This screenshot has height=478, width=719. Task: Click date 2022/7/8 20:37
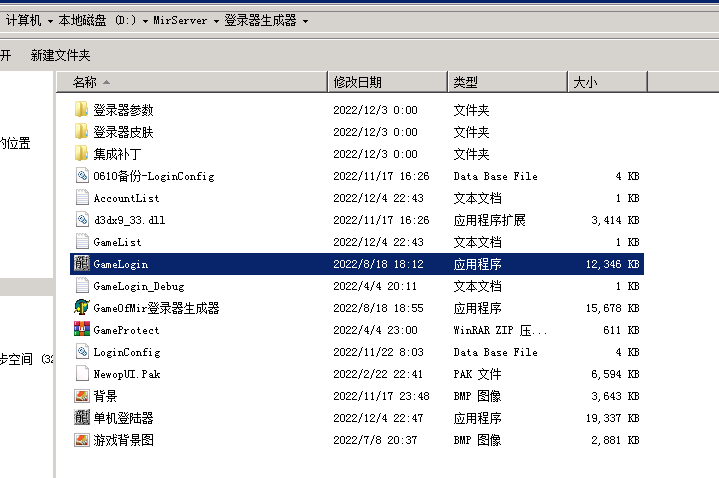(x=375, y=440)
